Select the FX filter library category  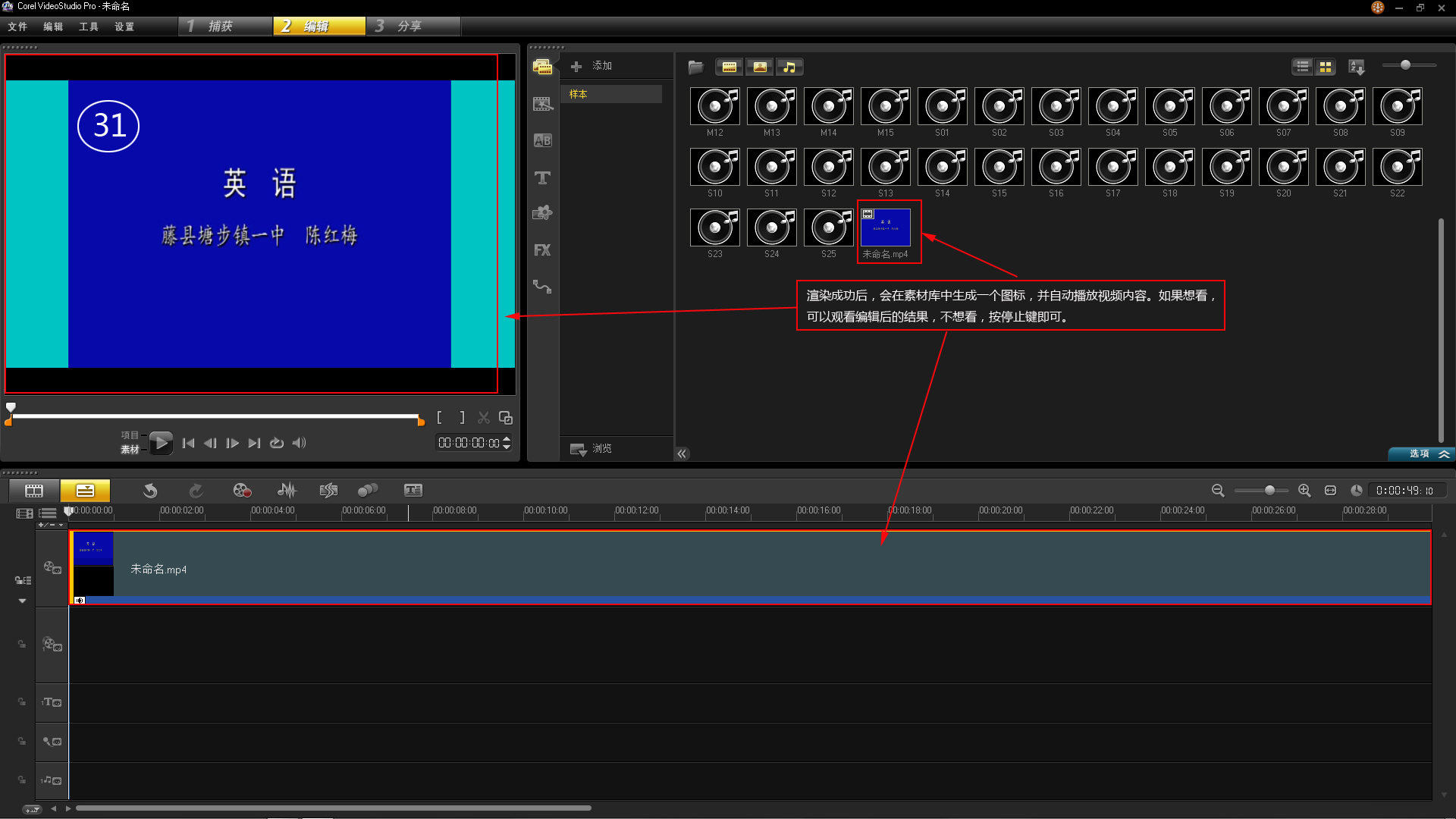click(542, 250)
